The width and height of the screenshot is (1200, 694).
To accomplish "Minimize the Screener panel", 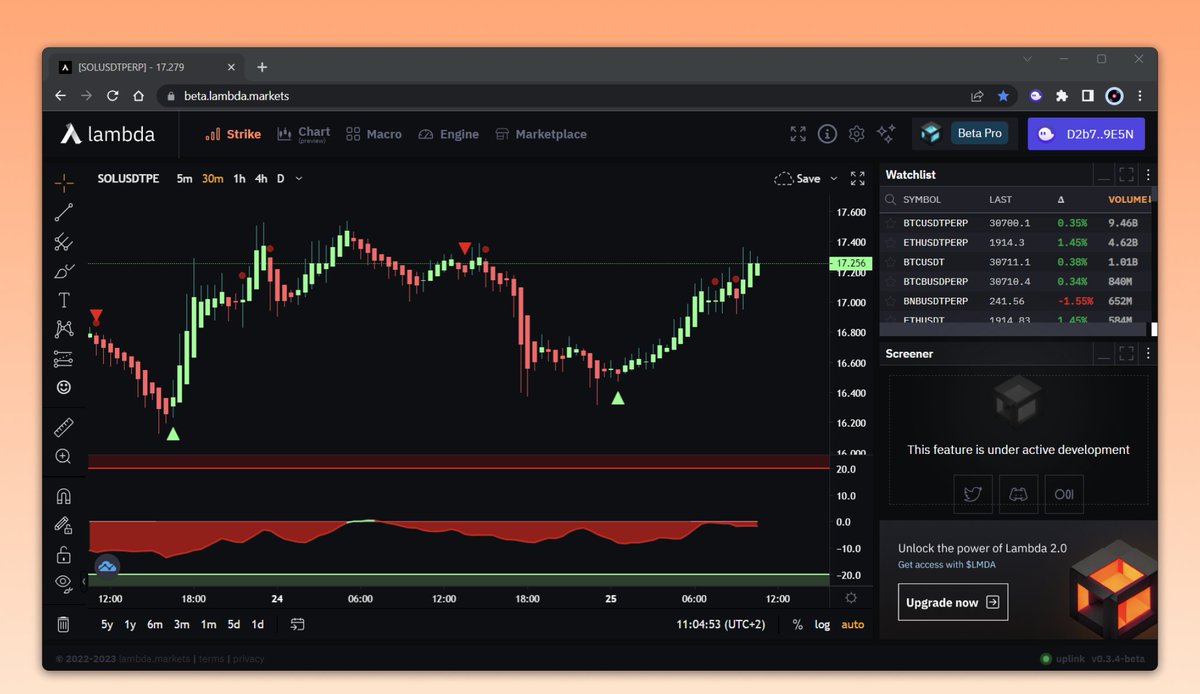I will [x=1104, y=354].
